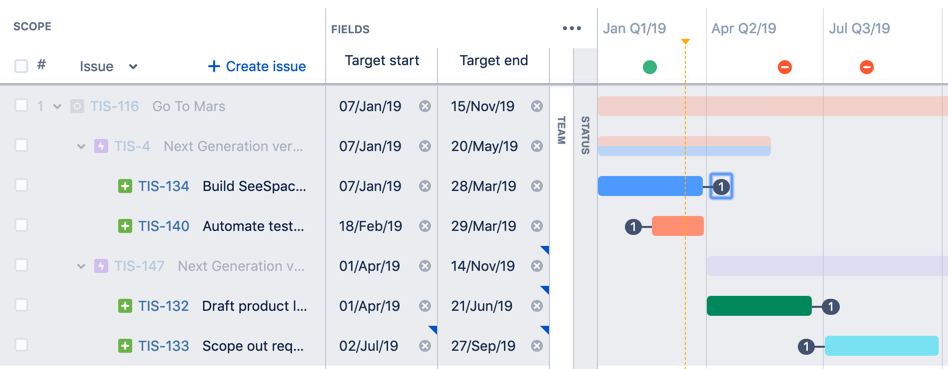Tick the select-all checkbox in Scope header
This screenshot has width=948, height=369.
point(21,66)
